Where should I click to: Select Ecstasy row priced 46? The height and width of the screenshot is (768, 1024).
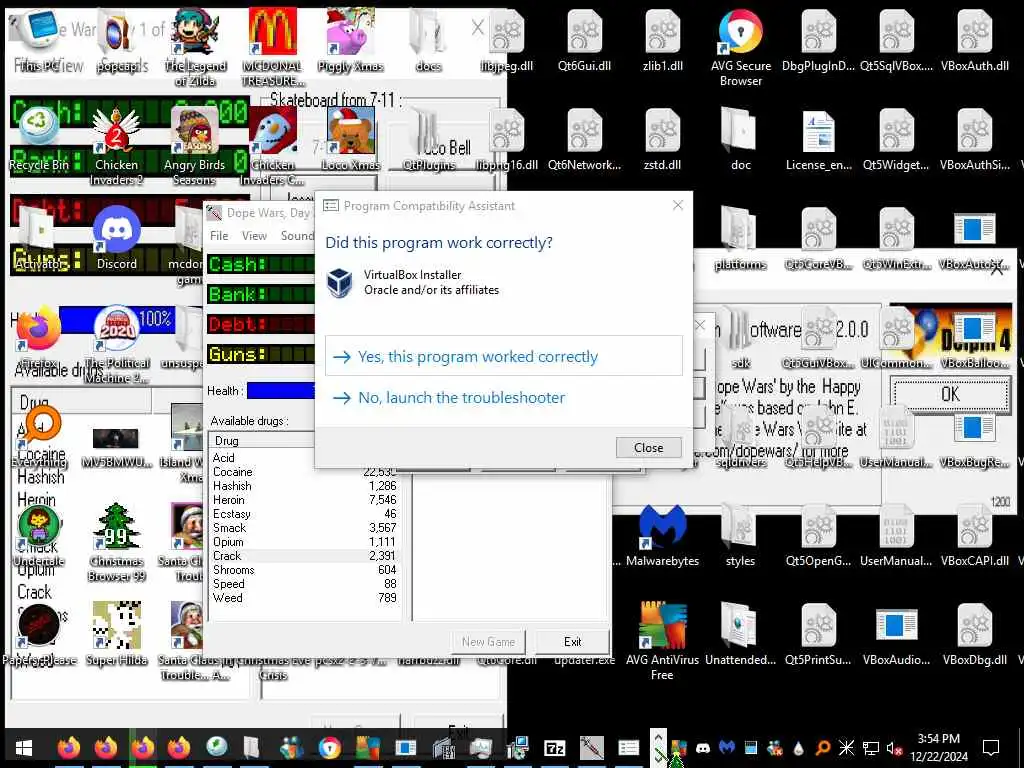point(304,514)
